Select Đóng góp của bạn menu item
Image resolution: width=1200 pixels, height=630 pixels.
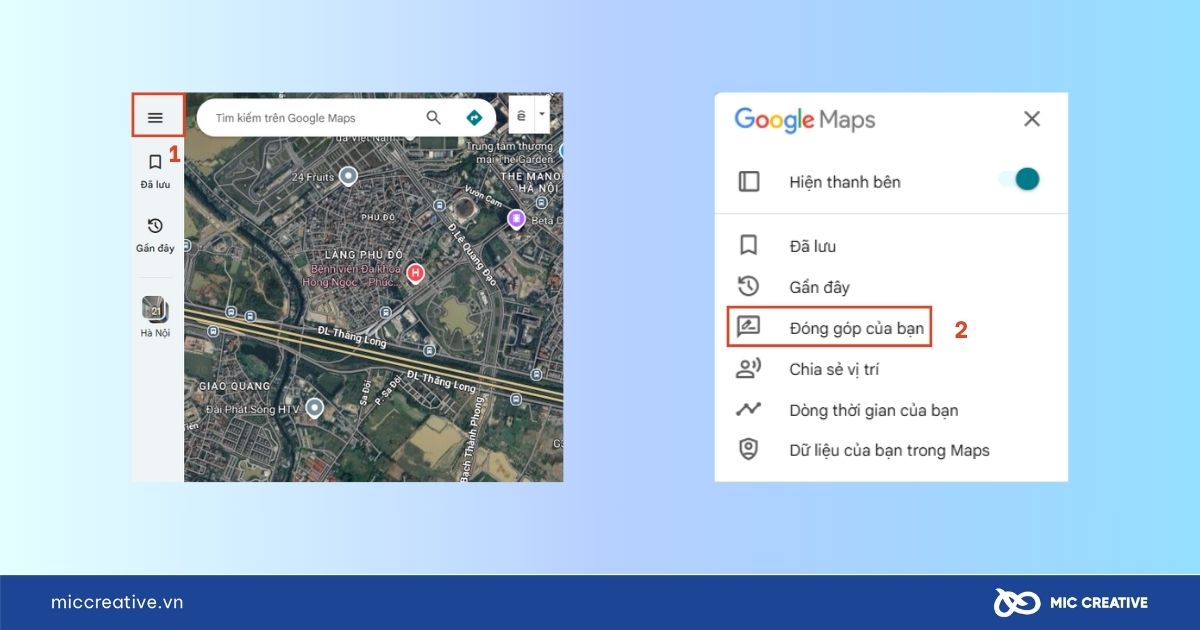point(830,328)
